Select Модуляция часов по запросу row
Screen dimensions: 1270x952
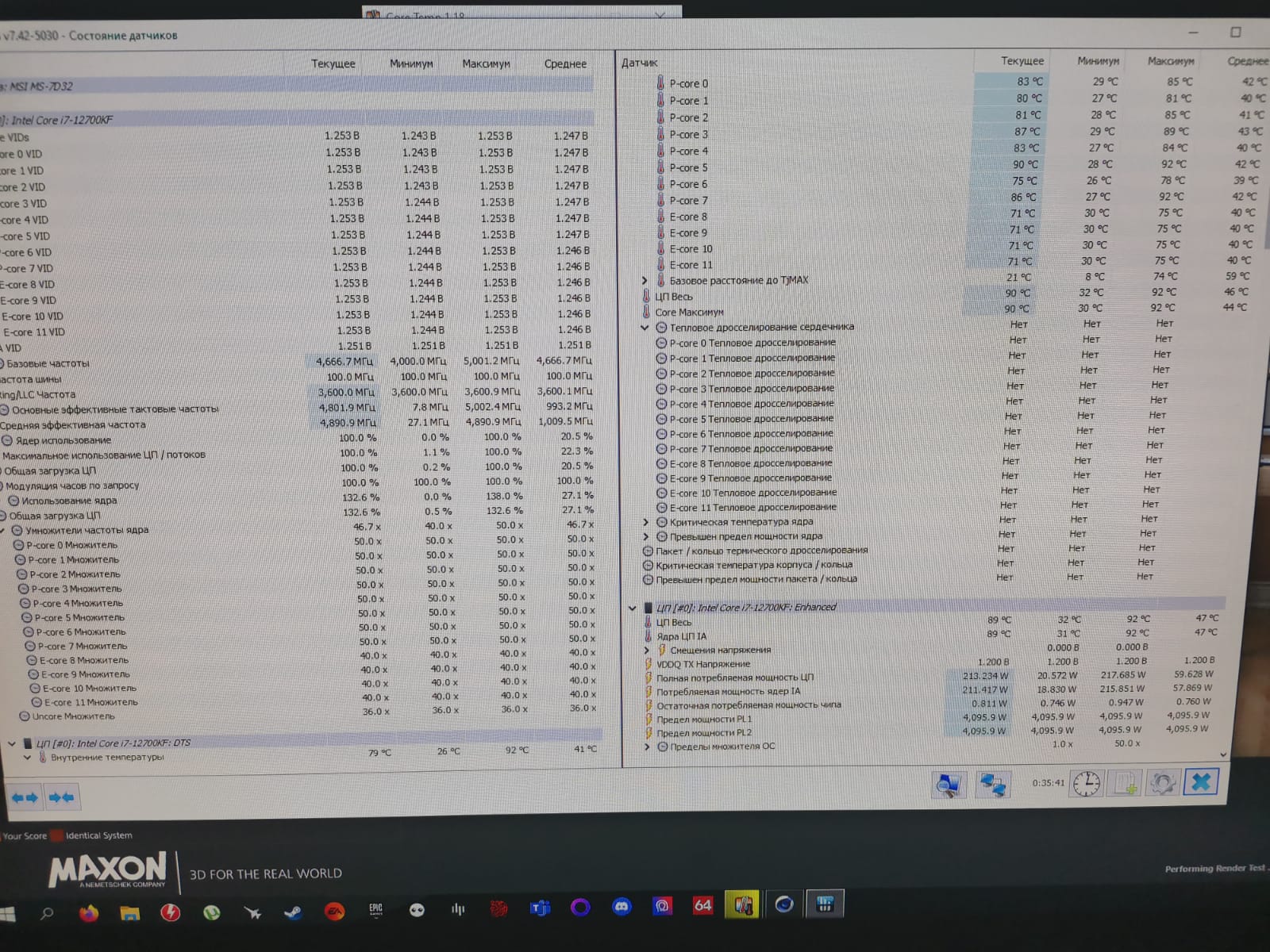pos(297,483)
